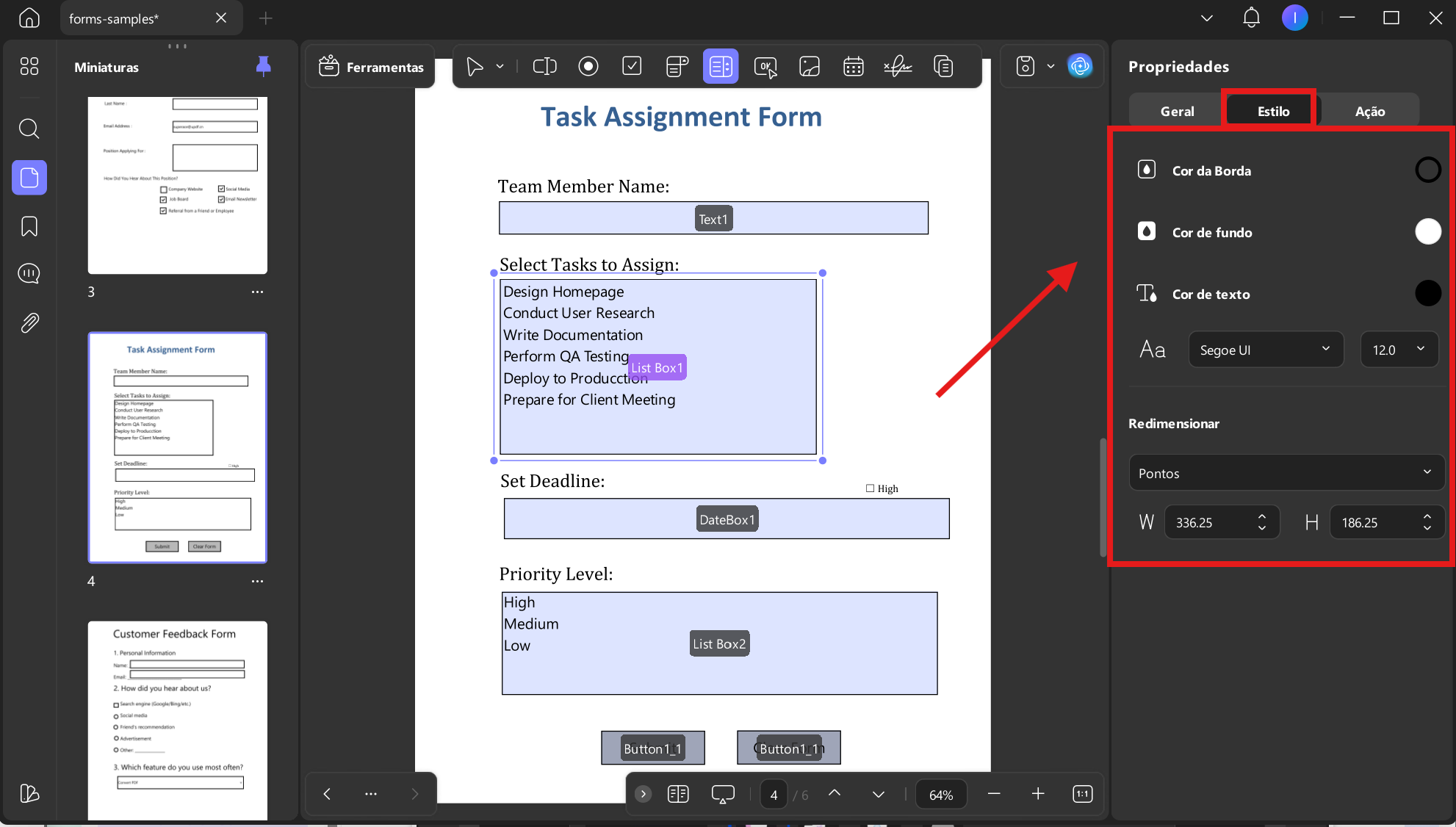The width and height of the screenshot is (1456, 827).
Task: Choose the date field tool icon
Action: click(x=853, y=67)
